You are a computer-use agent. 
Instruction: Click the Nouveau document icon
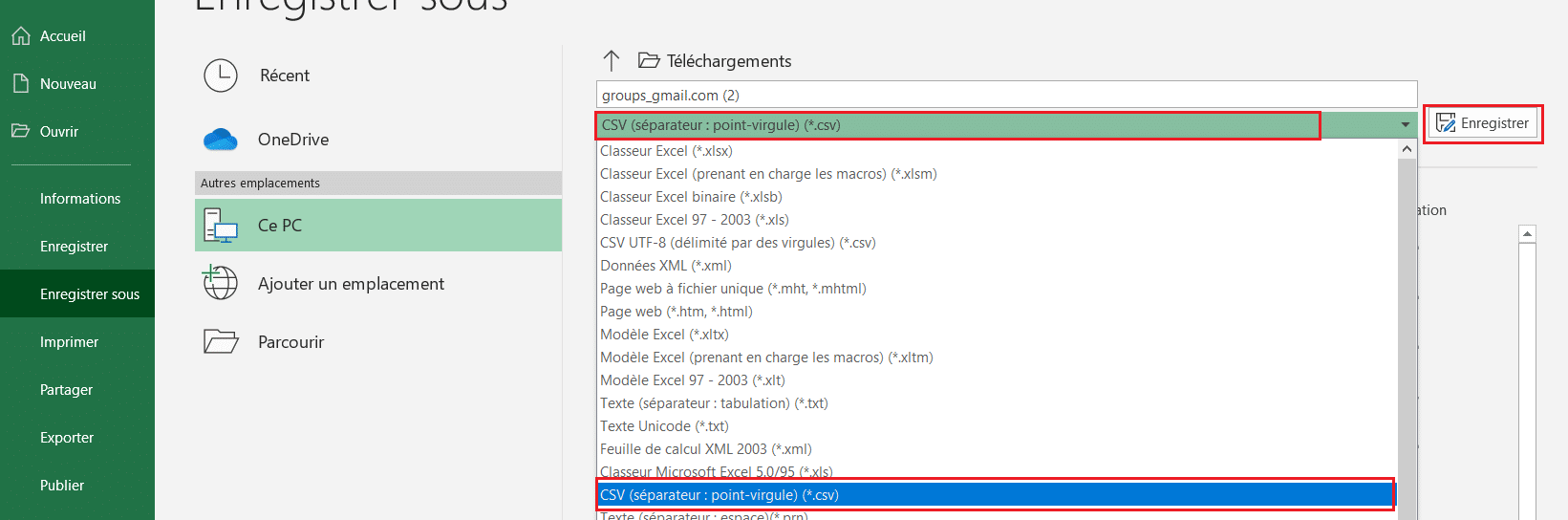tap(21, 83)
